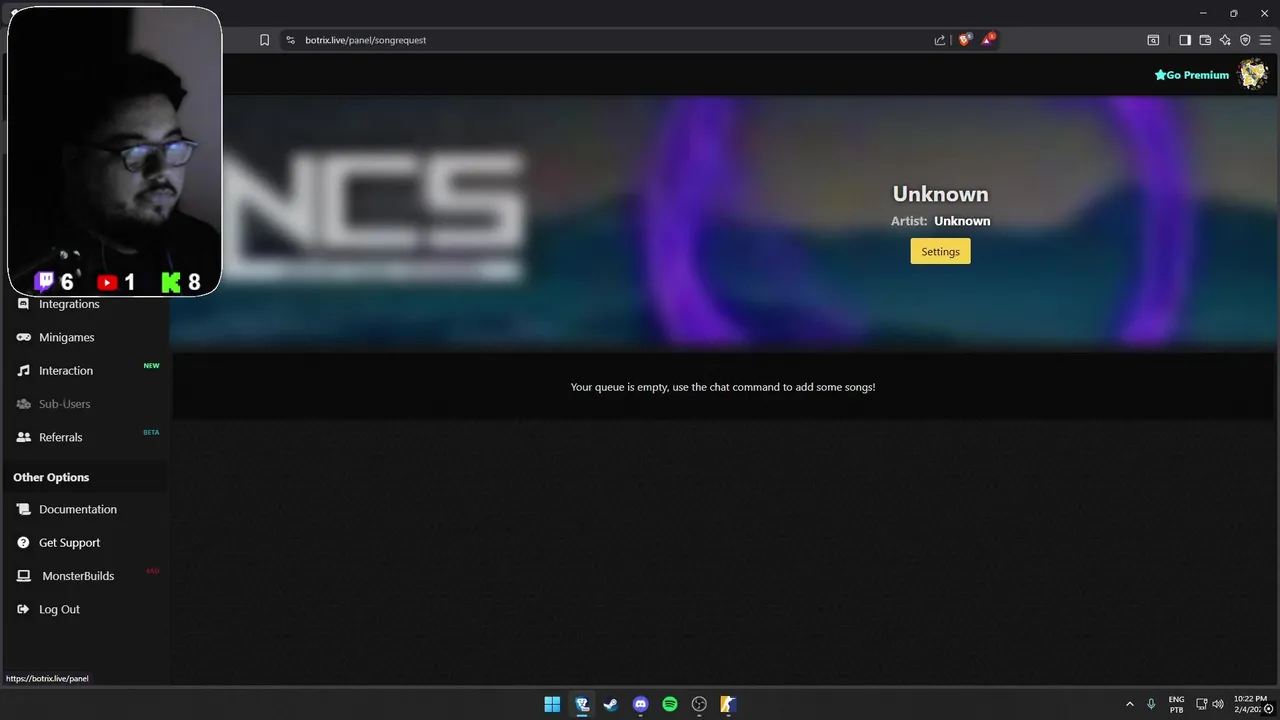
Task: Open Steam from the taskbar
Action: click(x=611, y=704)
